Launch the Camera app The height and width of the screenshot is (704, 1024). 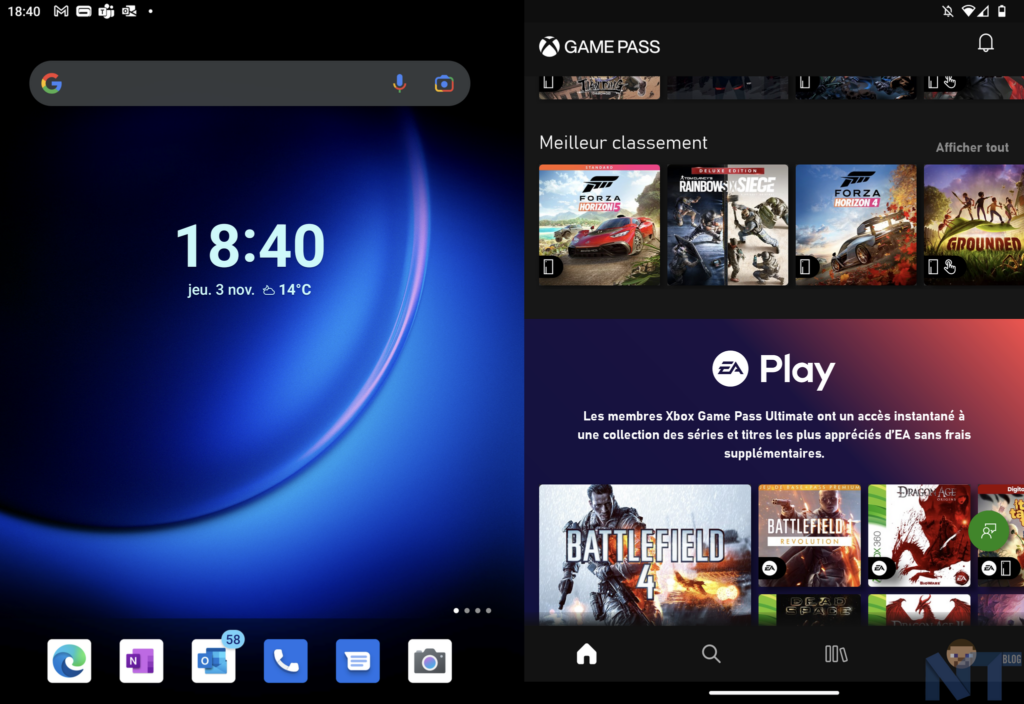point(430,661)
